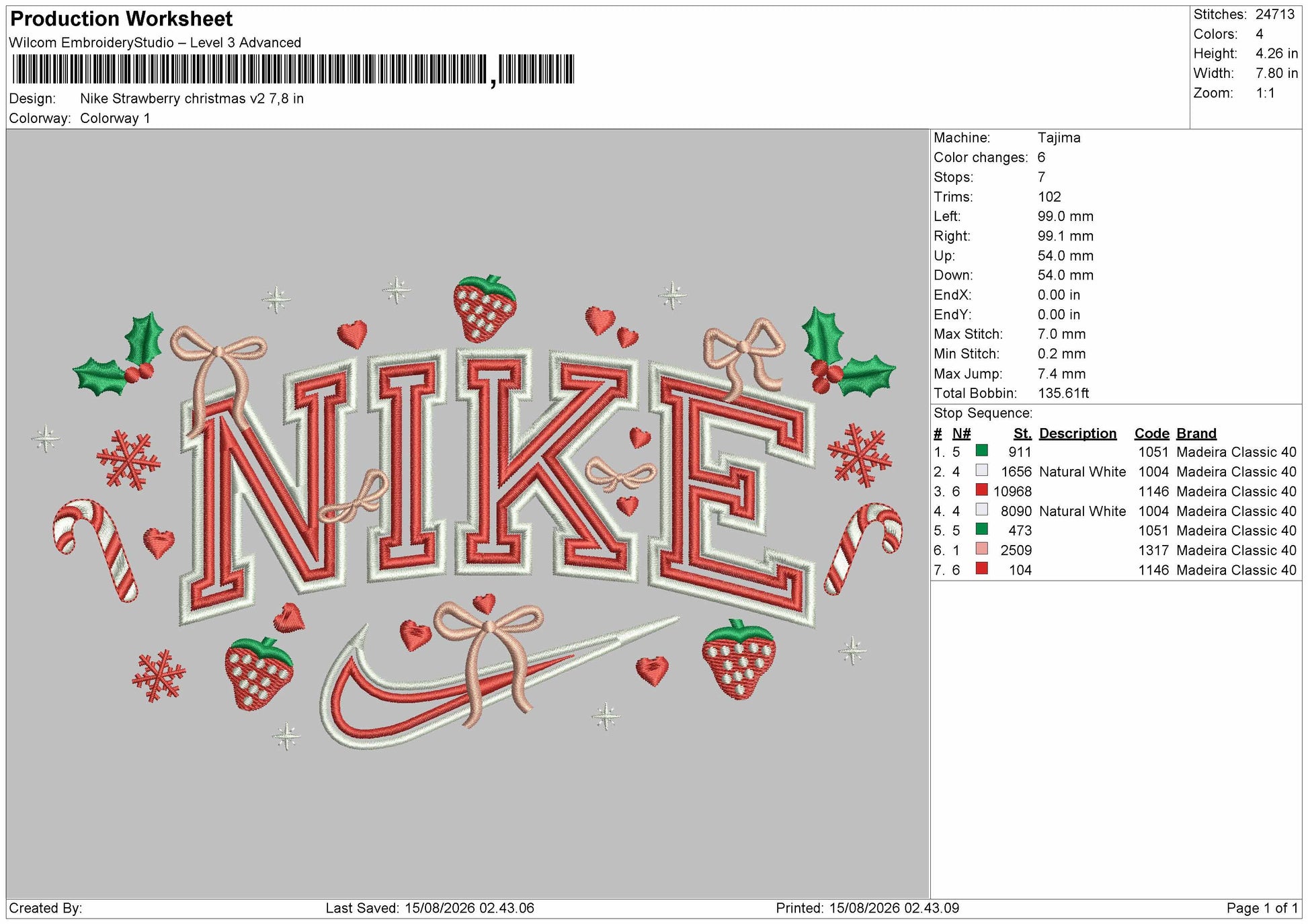
Task: Select the Zoom value "1:1"
Action: coord(1266,93)
